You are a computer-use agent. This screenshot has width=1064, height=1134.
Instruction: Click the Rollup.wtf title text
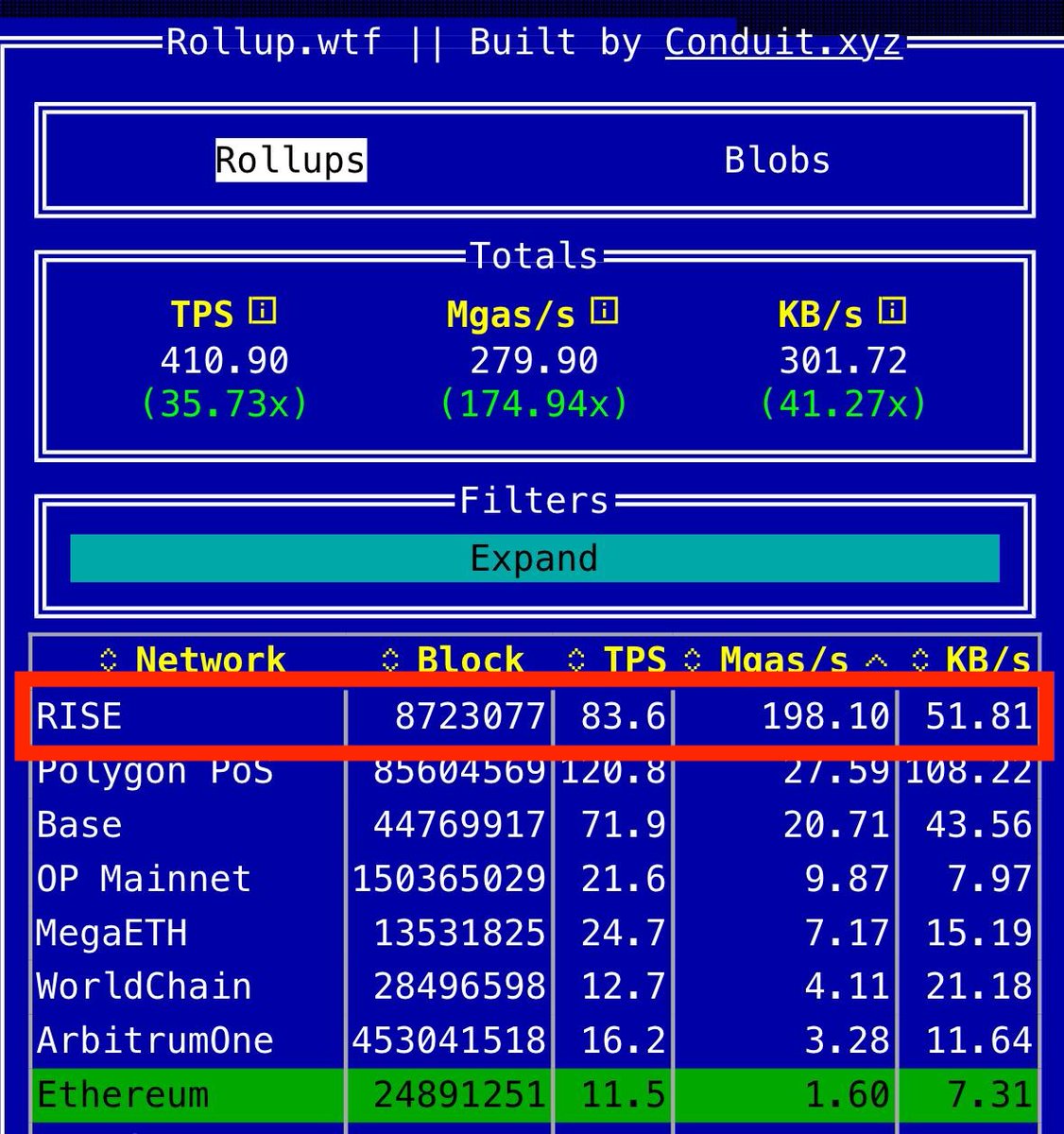click(274, 42)
